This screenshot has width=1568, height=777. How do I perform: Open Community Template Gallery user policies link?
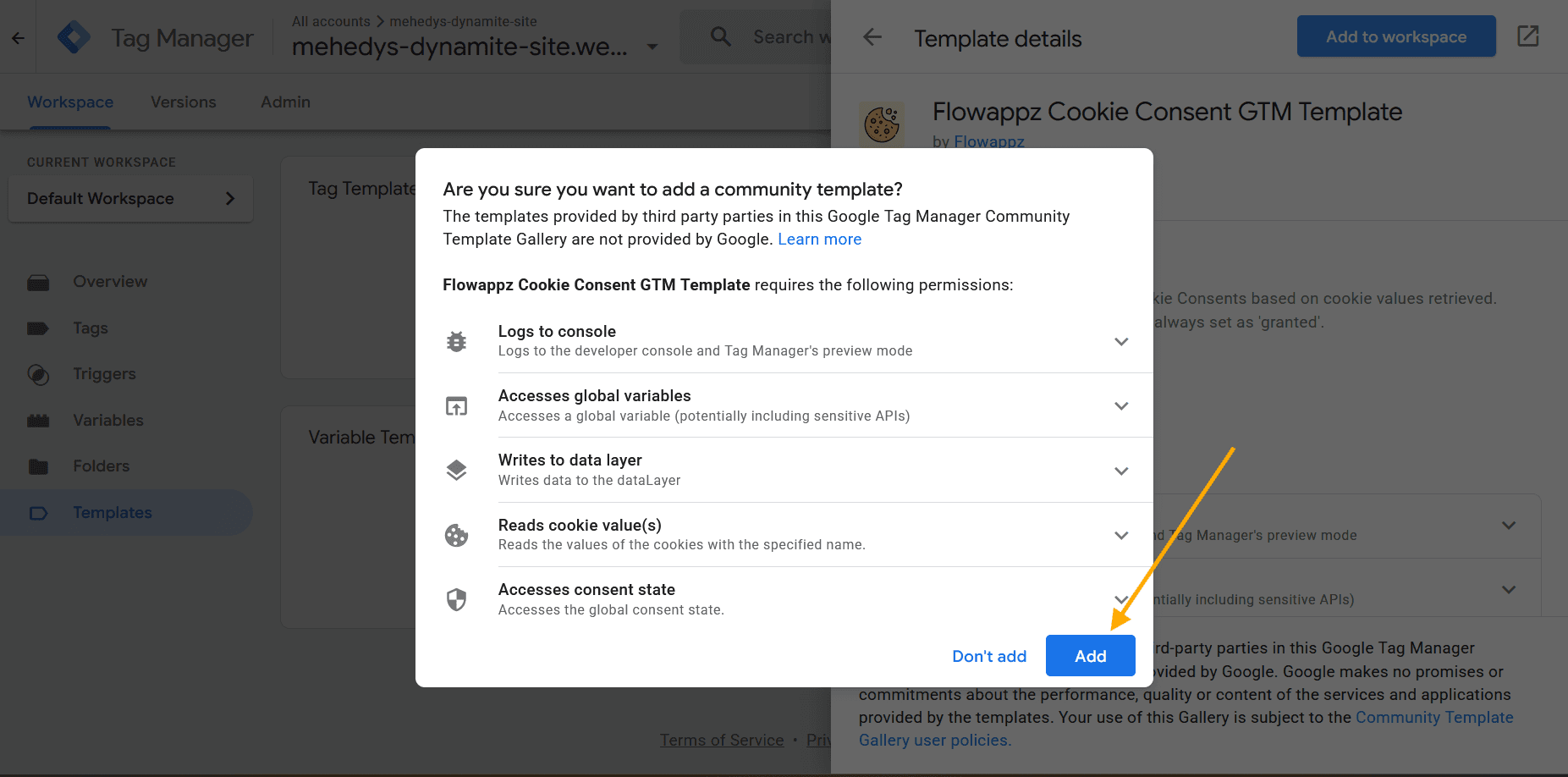(1186, 729)
